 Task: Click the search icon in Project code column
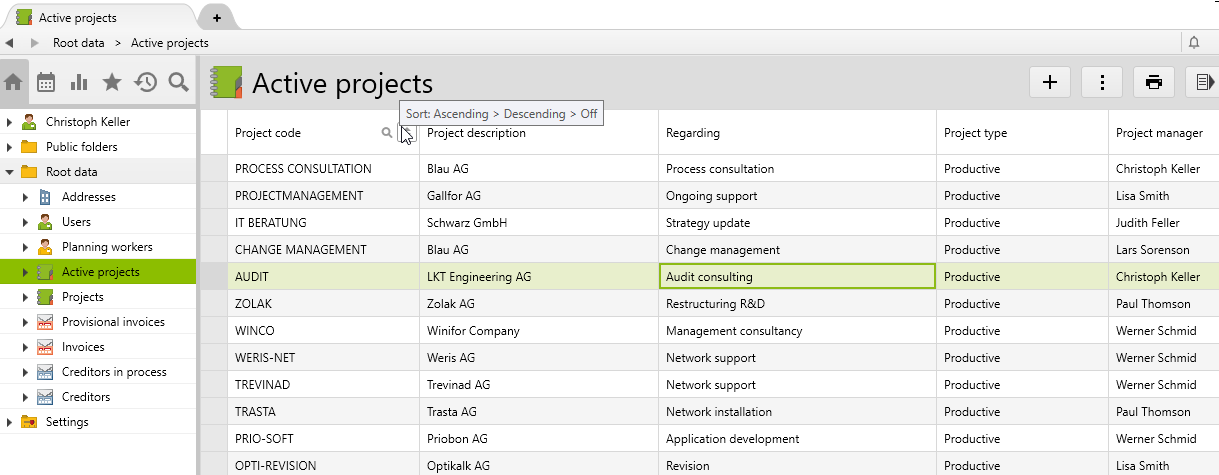click(387, 133)
